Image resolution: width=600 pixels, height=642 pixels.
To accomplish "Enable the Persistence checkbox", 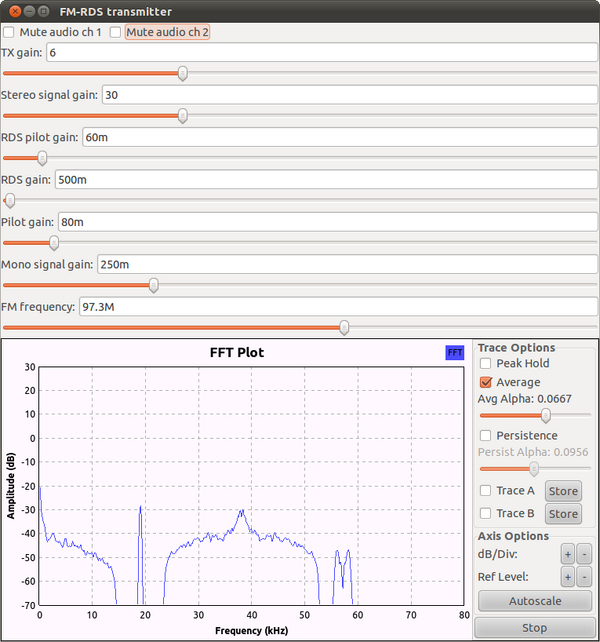I will (x=485, y=435).
